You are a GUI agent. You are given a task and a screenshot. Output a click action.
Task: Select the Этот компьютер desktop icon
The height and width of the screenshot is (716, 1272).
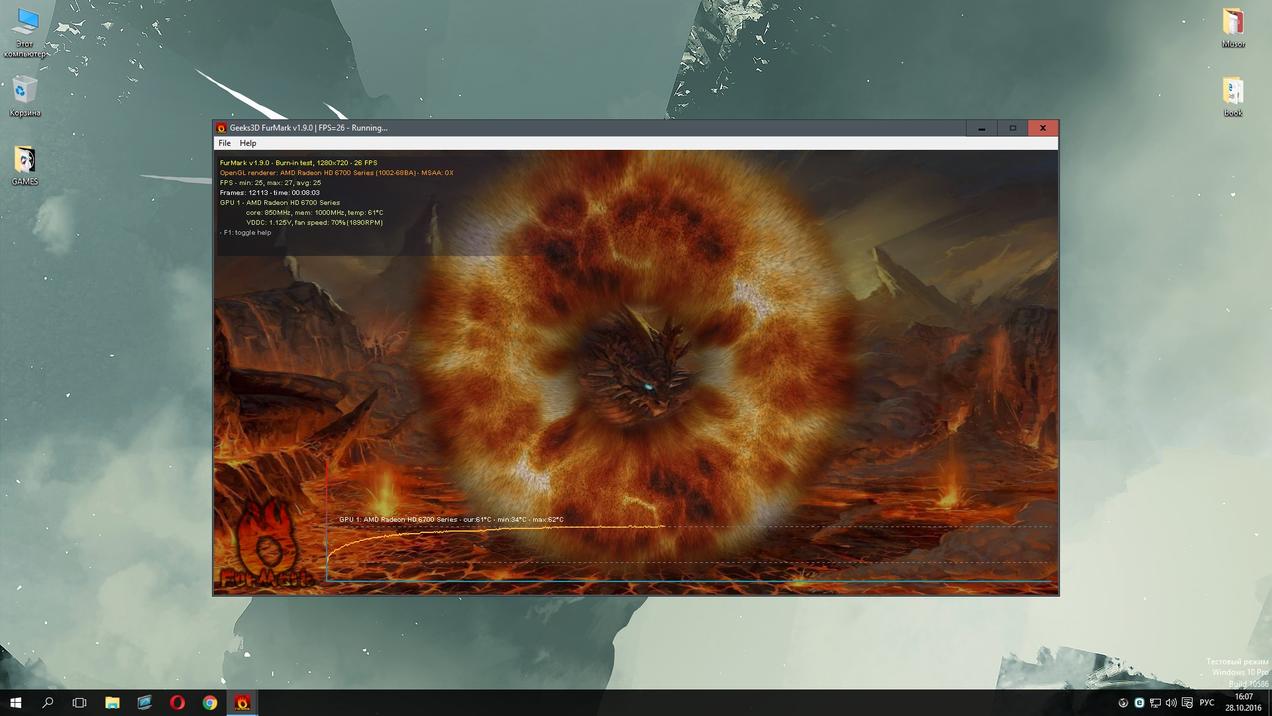[25, 32]
